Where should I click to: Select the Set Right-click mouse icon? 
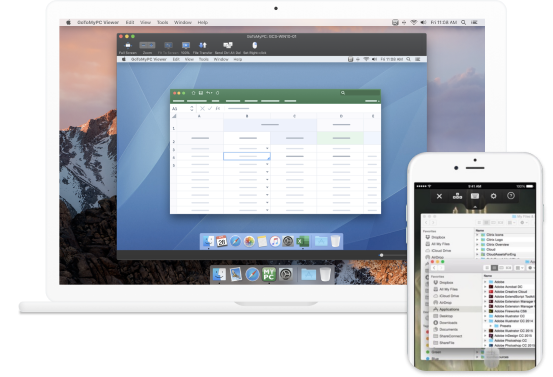(255, 45)
